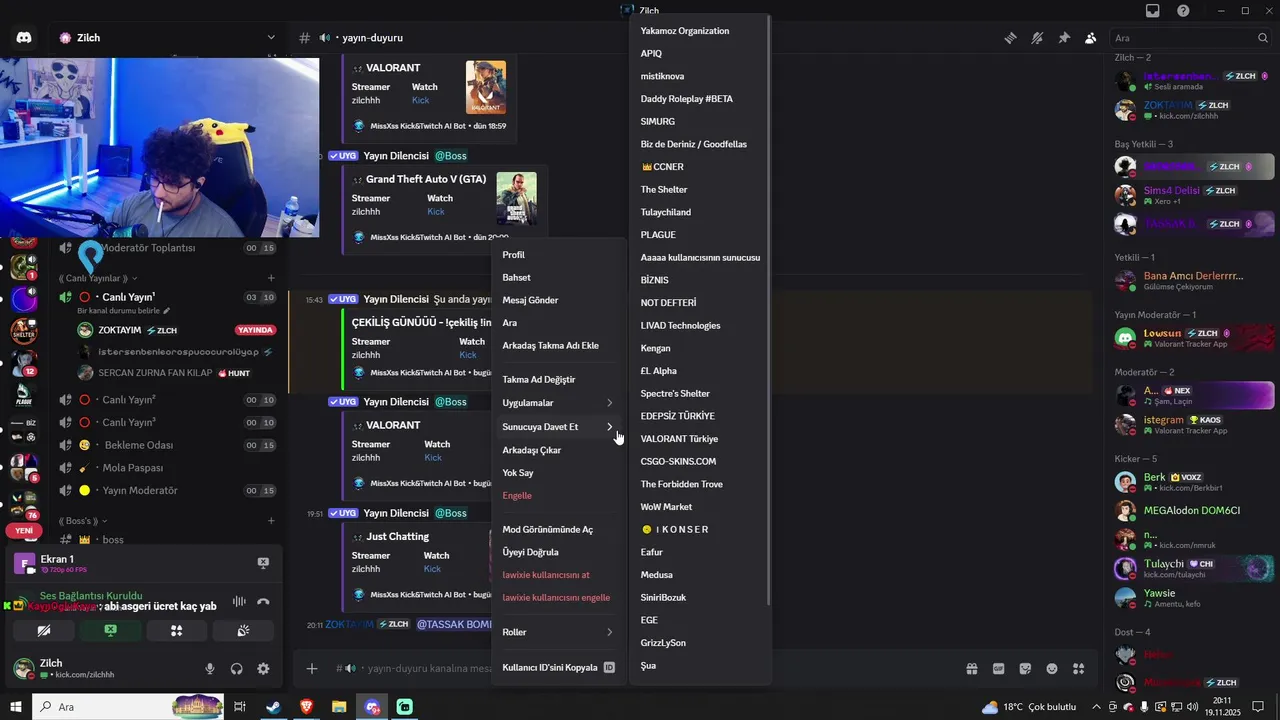Show hidden system tray icons

(1095, 707)
